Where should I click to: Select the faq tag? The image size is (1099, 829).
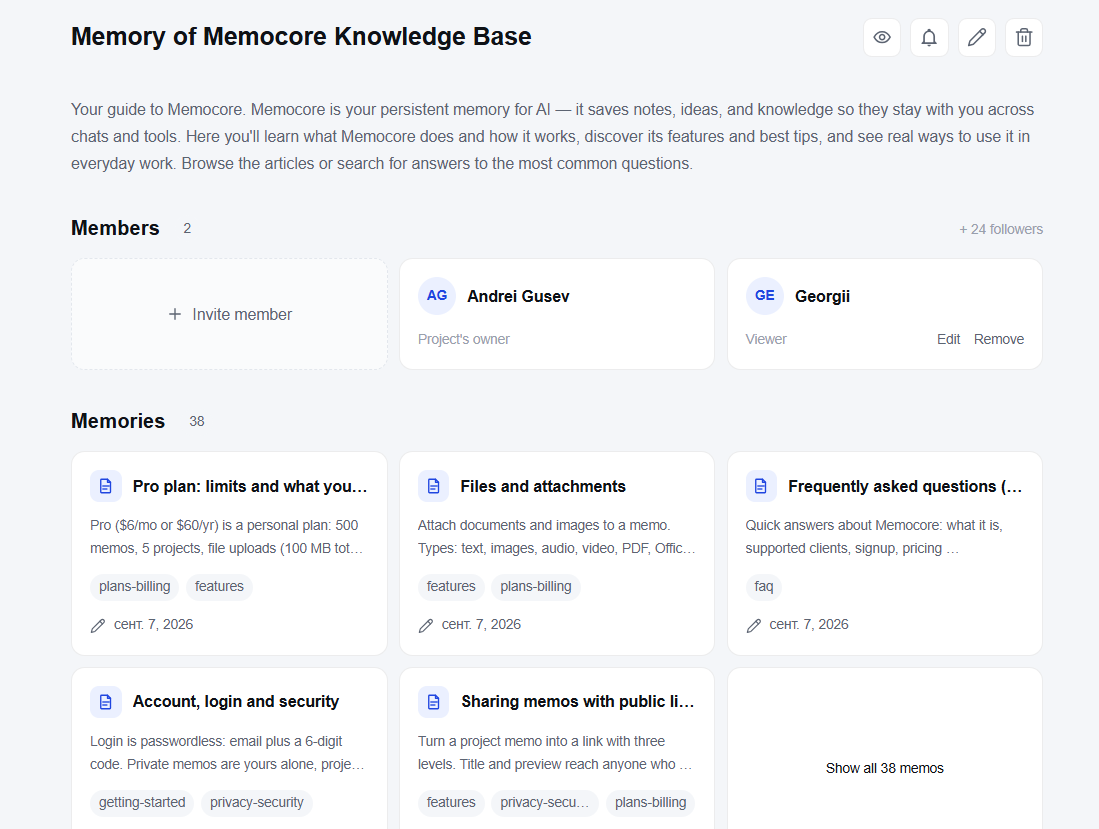point(764,587)
